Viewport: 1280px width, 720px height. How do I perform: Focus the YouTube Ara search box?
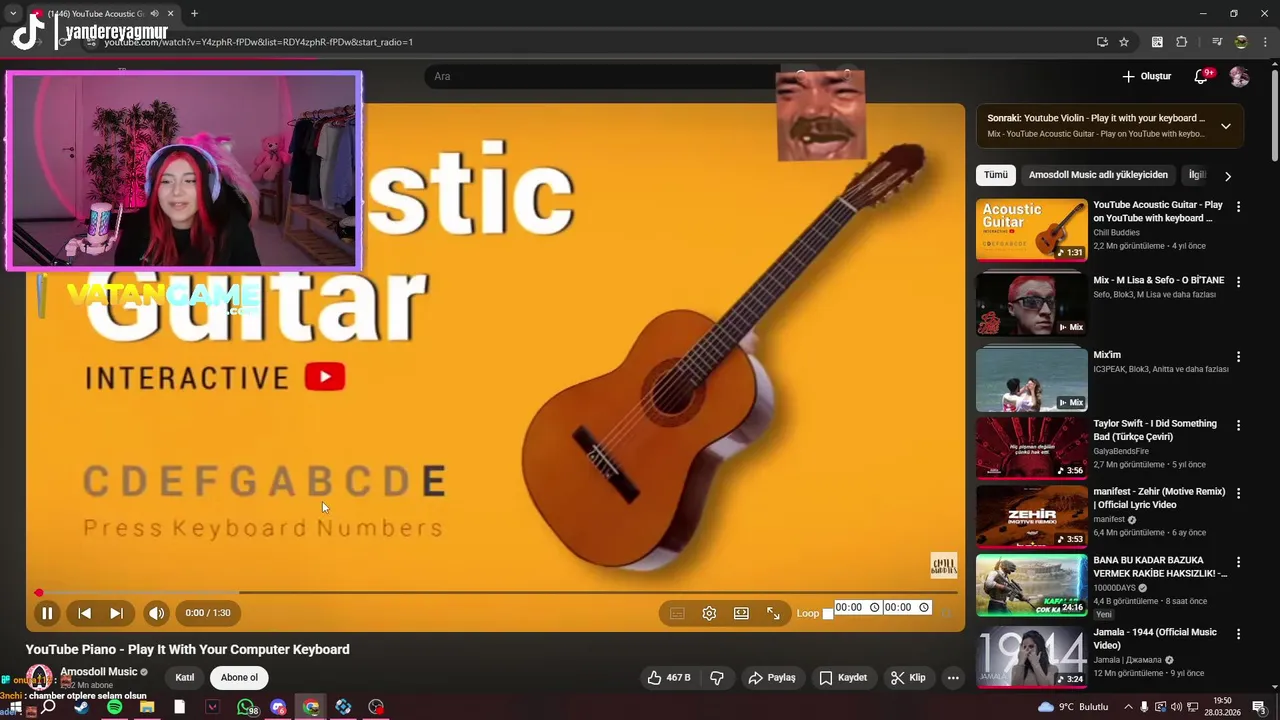pyautogui.click(x=600, y=76)
